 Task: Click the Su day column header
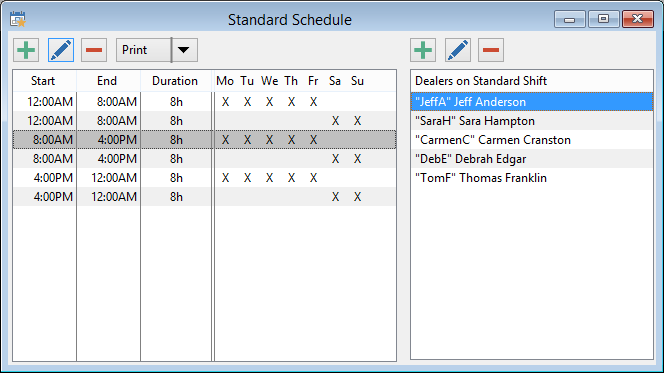point(357,81)
